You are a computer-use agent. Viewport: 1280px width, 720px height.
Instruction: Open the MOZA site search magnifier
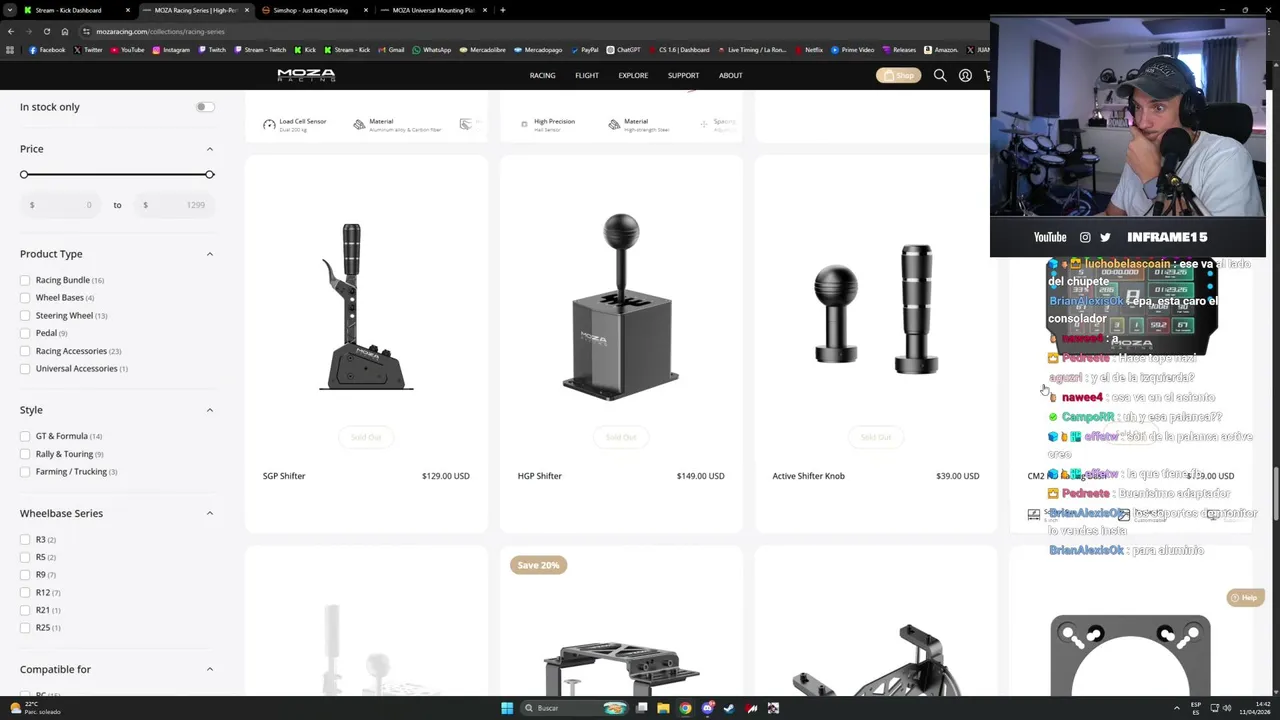tap(940, 75)
